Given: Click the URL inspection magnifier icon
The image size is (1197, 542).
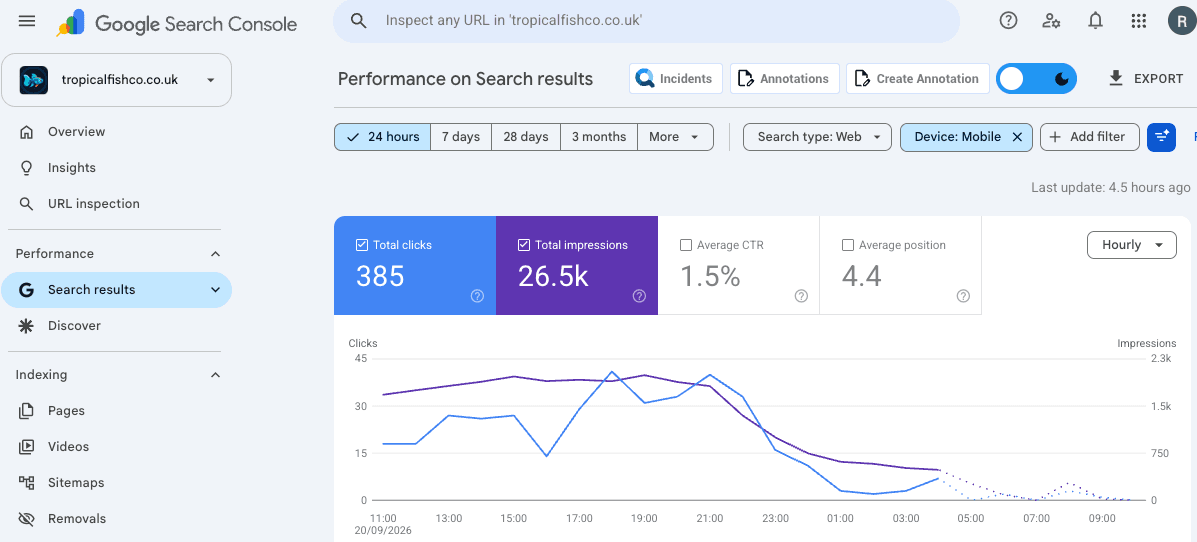Looking at the screenshot, I should (x=27, y=204).
